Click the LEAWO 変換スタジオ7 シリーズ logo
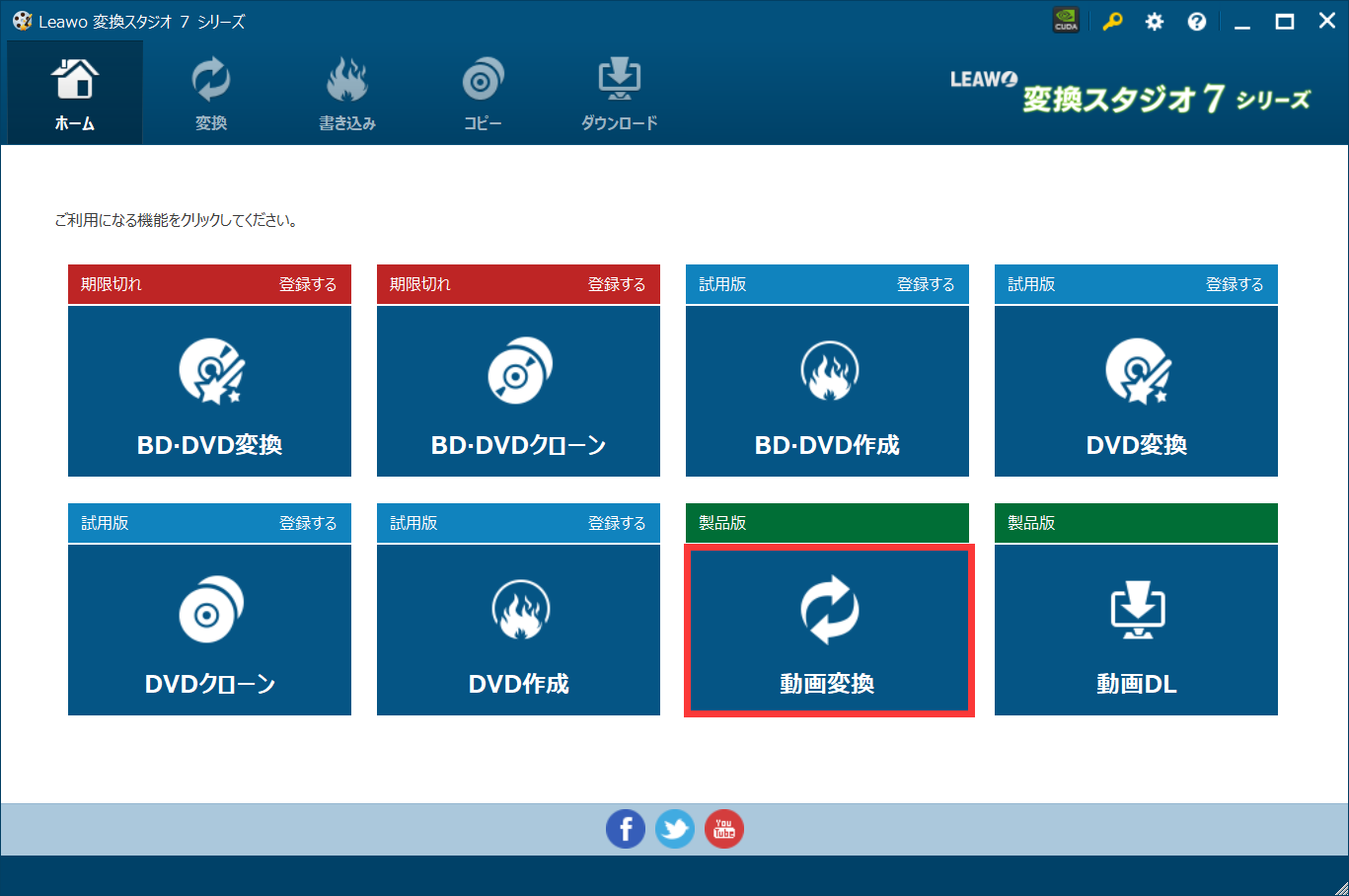This screenshot has width=1349, height=896. tap(1131, 93)
